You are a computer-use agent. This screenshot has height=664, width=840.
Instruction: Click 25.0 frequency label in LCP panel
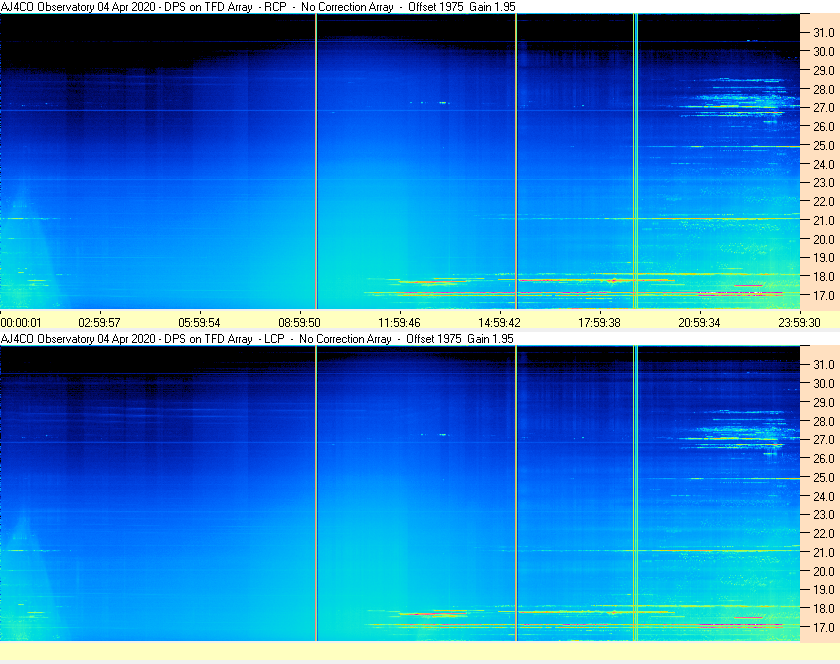824,477
